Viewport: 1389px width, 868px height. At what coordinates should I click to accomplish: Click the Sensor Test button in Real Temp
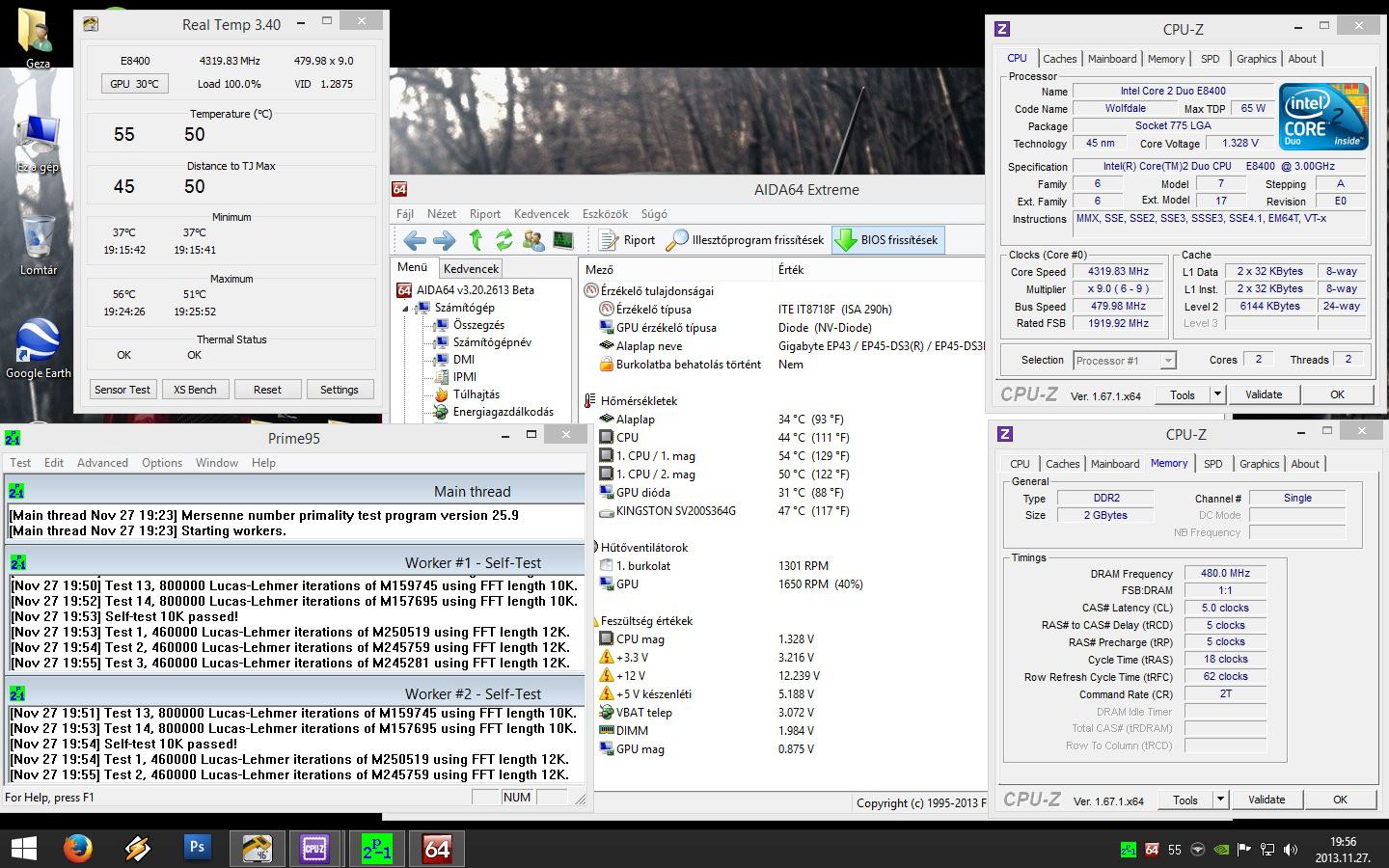coord(123,390)
